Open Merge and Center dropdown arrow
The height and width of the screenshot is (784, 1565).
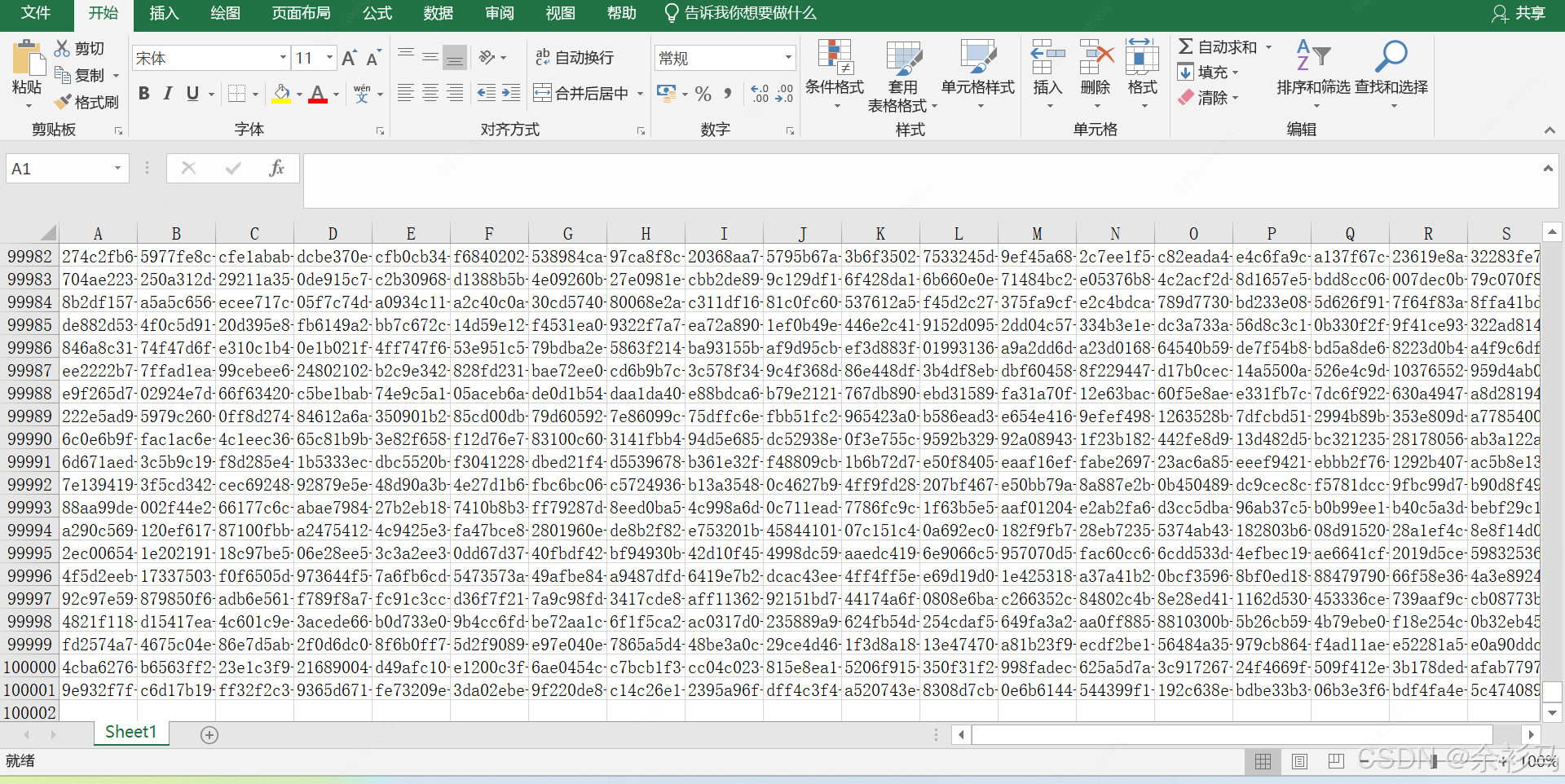tap(640, 94)
